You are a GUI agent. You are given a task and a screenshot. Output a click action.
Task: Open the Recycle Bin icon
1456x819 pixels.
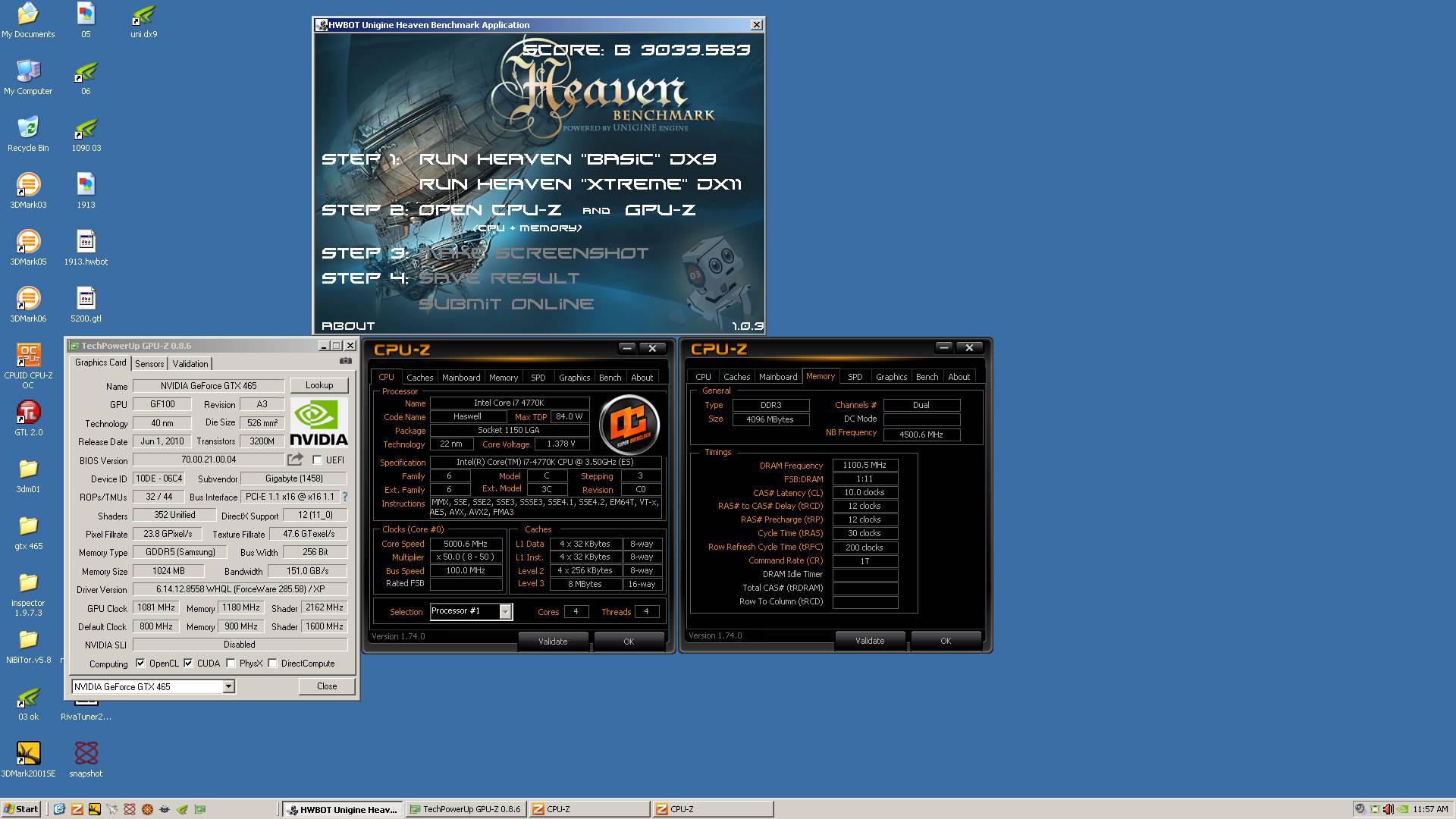[x=28, y=134]
